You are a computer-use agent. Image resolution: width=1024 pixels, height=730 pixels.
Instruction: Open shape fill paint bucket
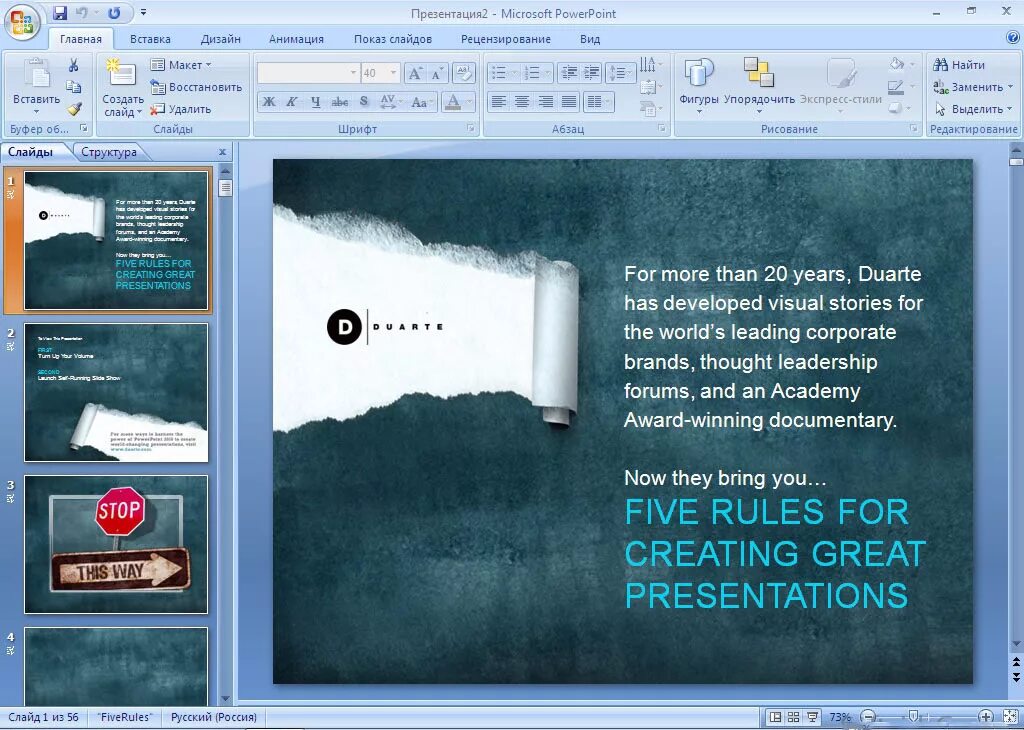click(901, 65)
